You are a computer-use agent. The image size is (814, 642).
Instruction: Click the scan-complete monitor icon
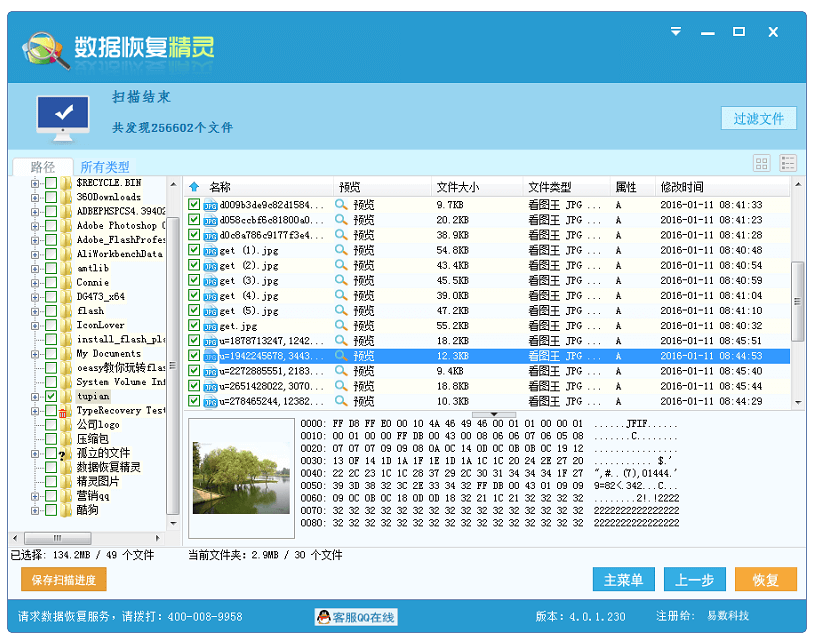[62, 113]
